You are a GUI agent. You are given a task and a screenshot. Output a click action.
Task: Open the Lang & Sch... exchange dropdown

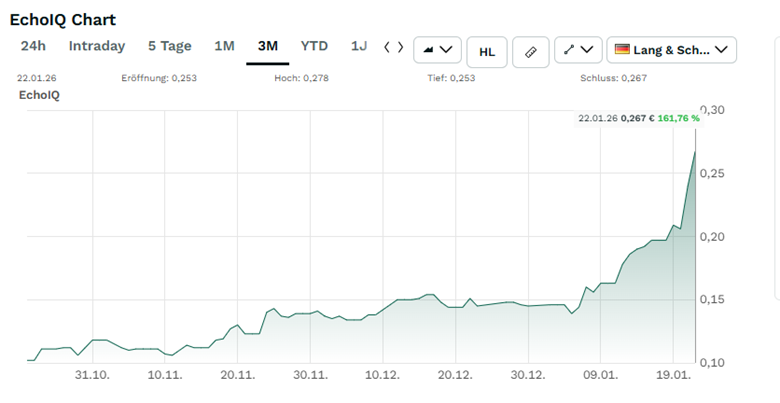click(672, 50)
